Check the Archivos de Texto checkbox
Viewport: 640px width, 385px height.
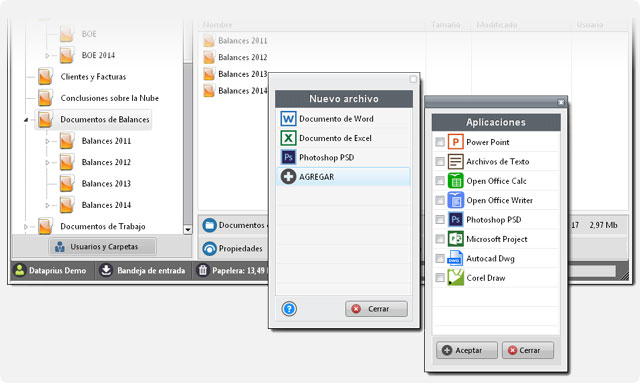coord(440,161)
